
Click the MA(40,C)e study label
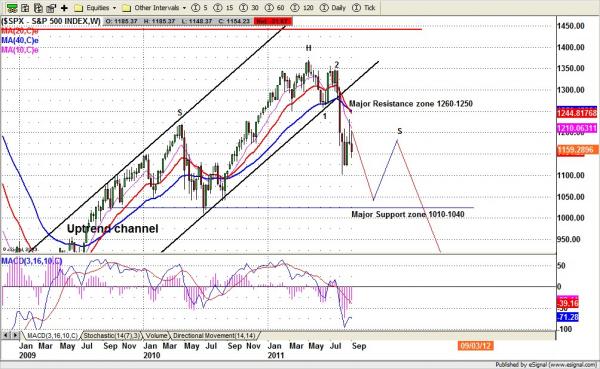[20, 40]
